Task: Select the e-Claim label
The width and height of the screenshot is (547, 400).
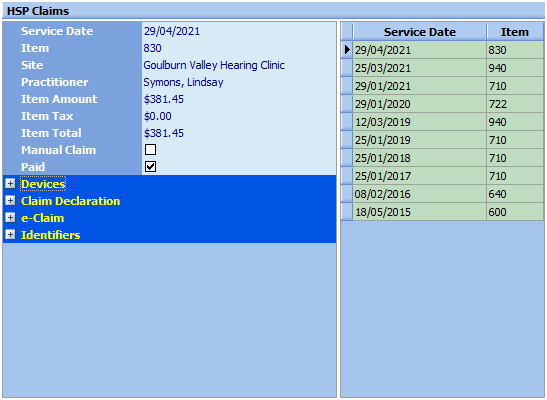Action: (43, 218)
